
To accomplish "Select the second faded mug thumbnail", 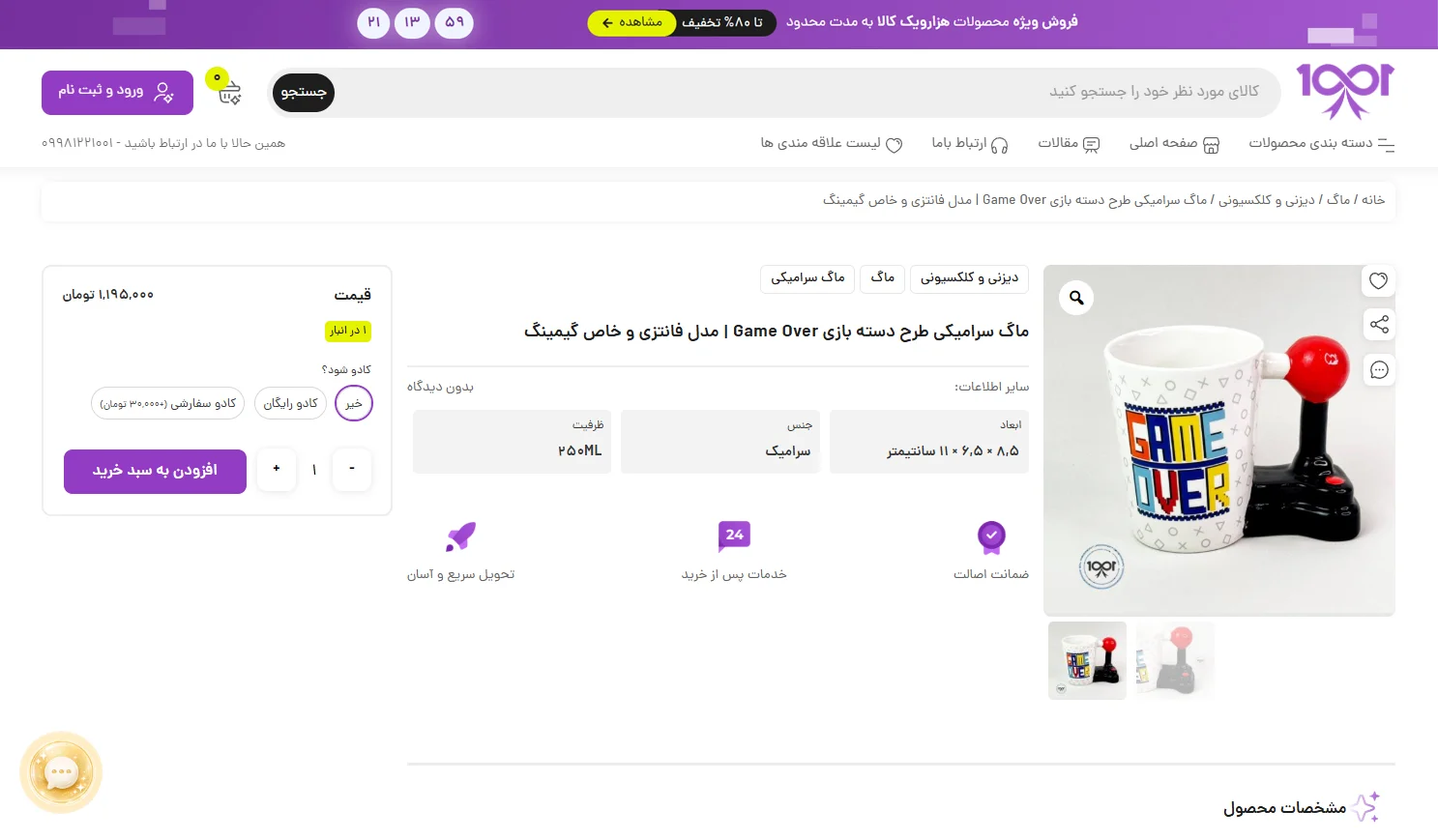I will [x=1175, y=660].
